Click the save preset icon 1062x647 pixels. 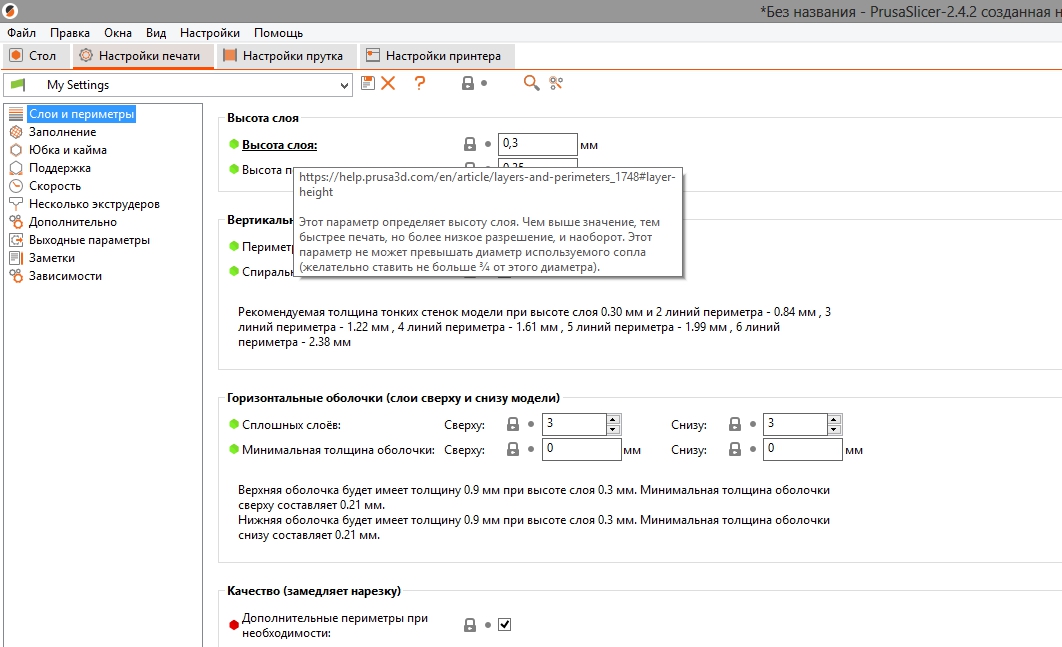coord(368,83)
